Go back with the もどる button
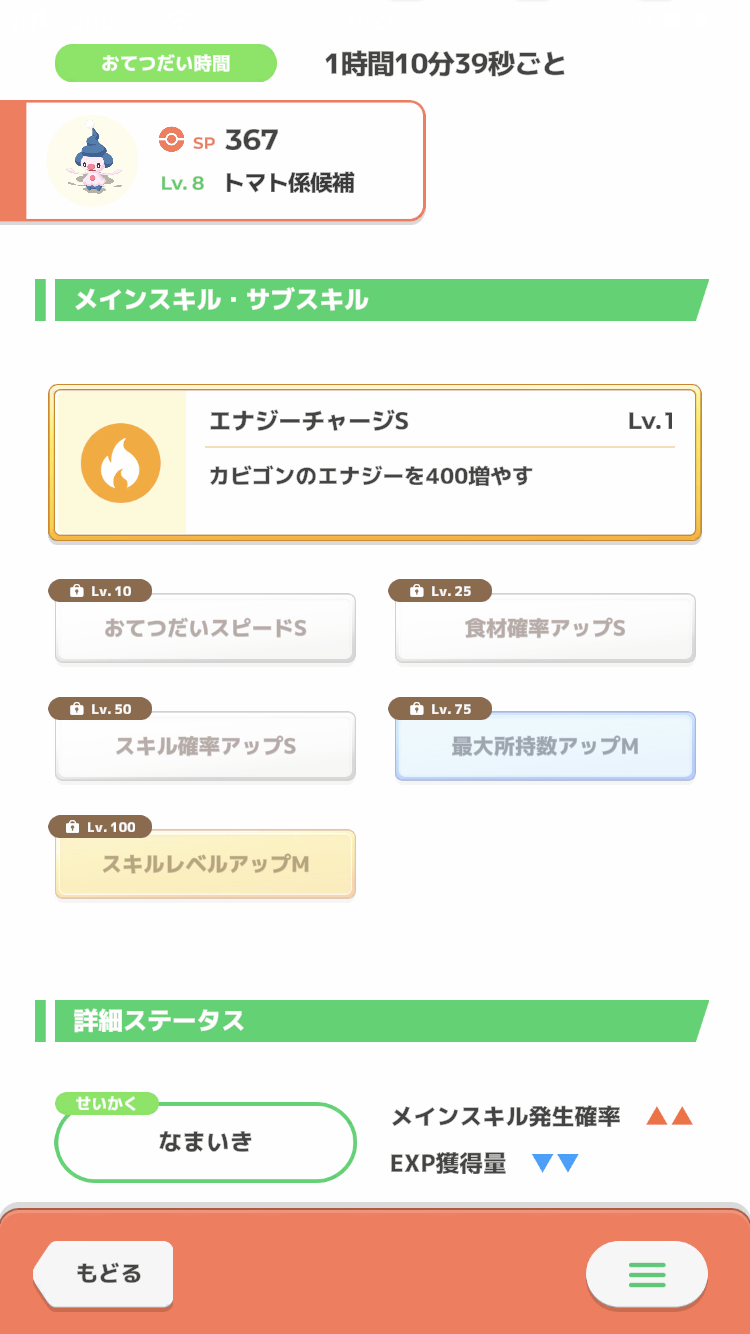The image size is (750, 1334). [x=103, y=1274]
